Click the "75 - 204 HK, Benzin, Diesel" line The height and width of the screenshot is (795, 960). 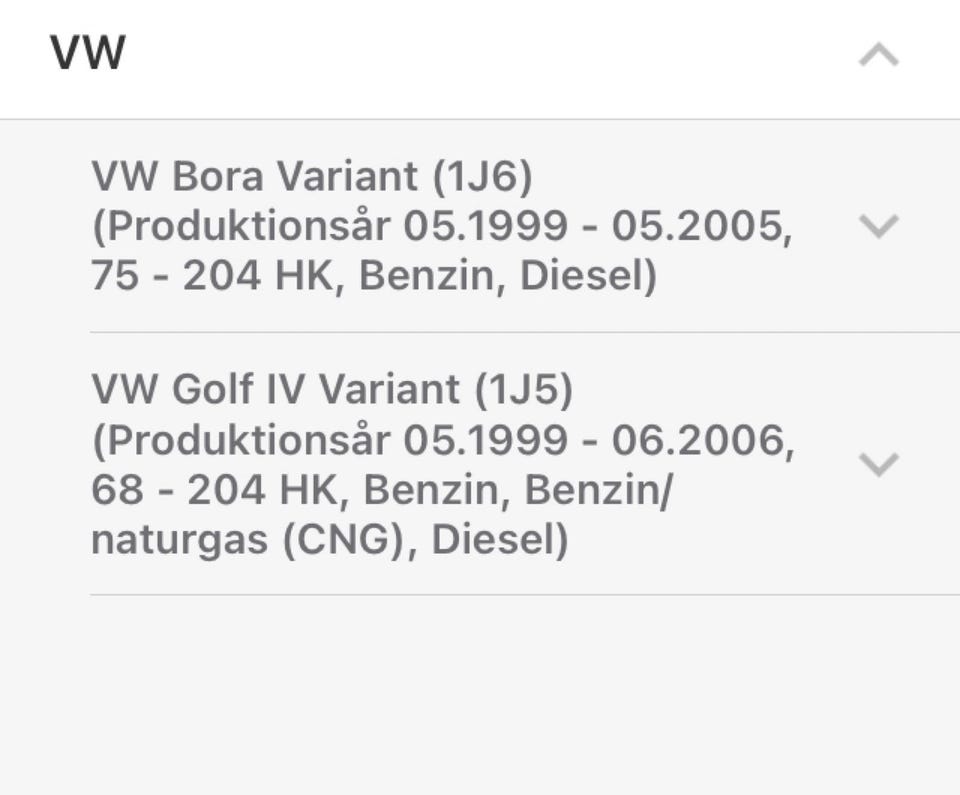click(x=373, y=277)
